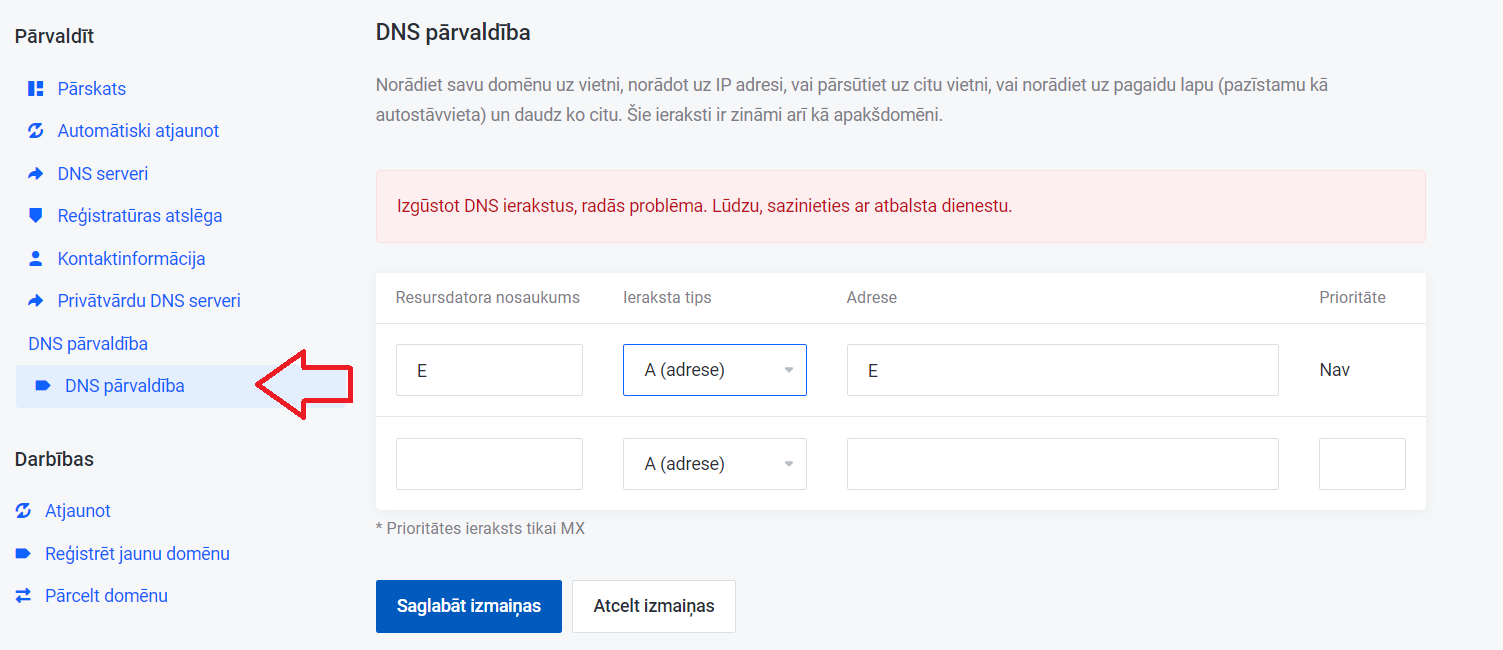The width and height of the screenshot is (1503, 650).
Task: Click the first row Adrese input field
Action: pos(1062,370)
